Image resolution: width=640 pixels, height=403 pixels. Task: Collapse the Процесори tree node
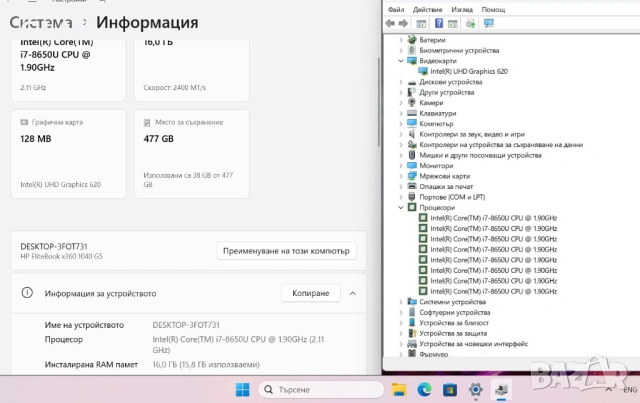tap(401, 207)
